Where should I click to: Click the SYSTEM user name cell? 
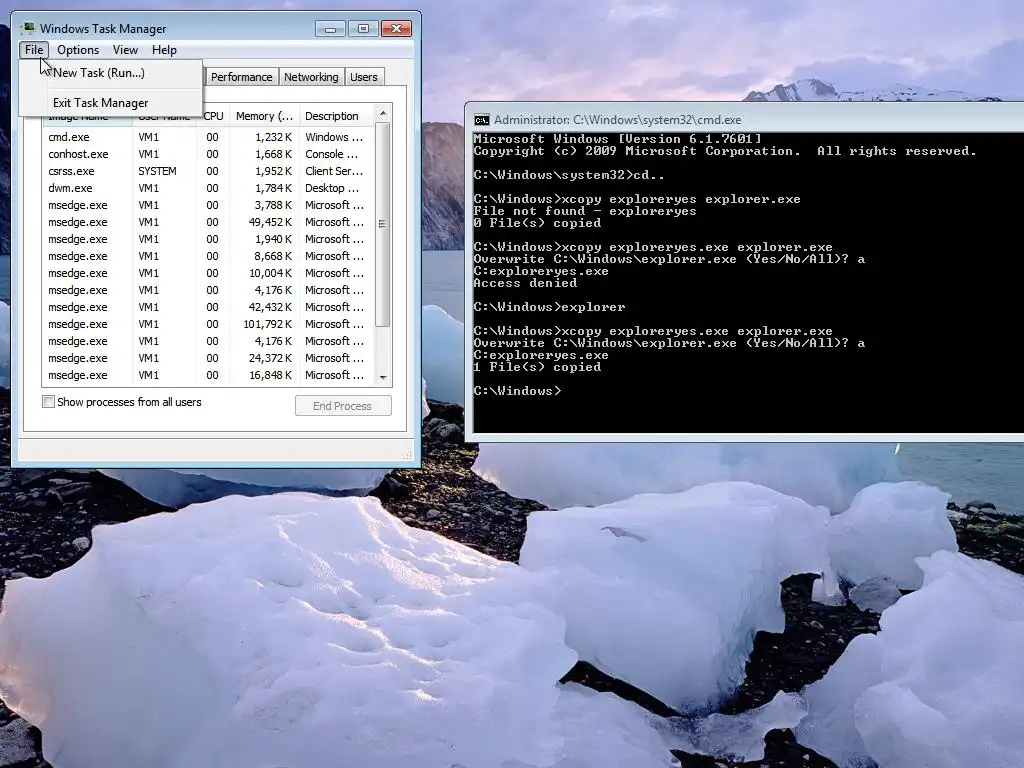click(x=157, y=171)
